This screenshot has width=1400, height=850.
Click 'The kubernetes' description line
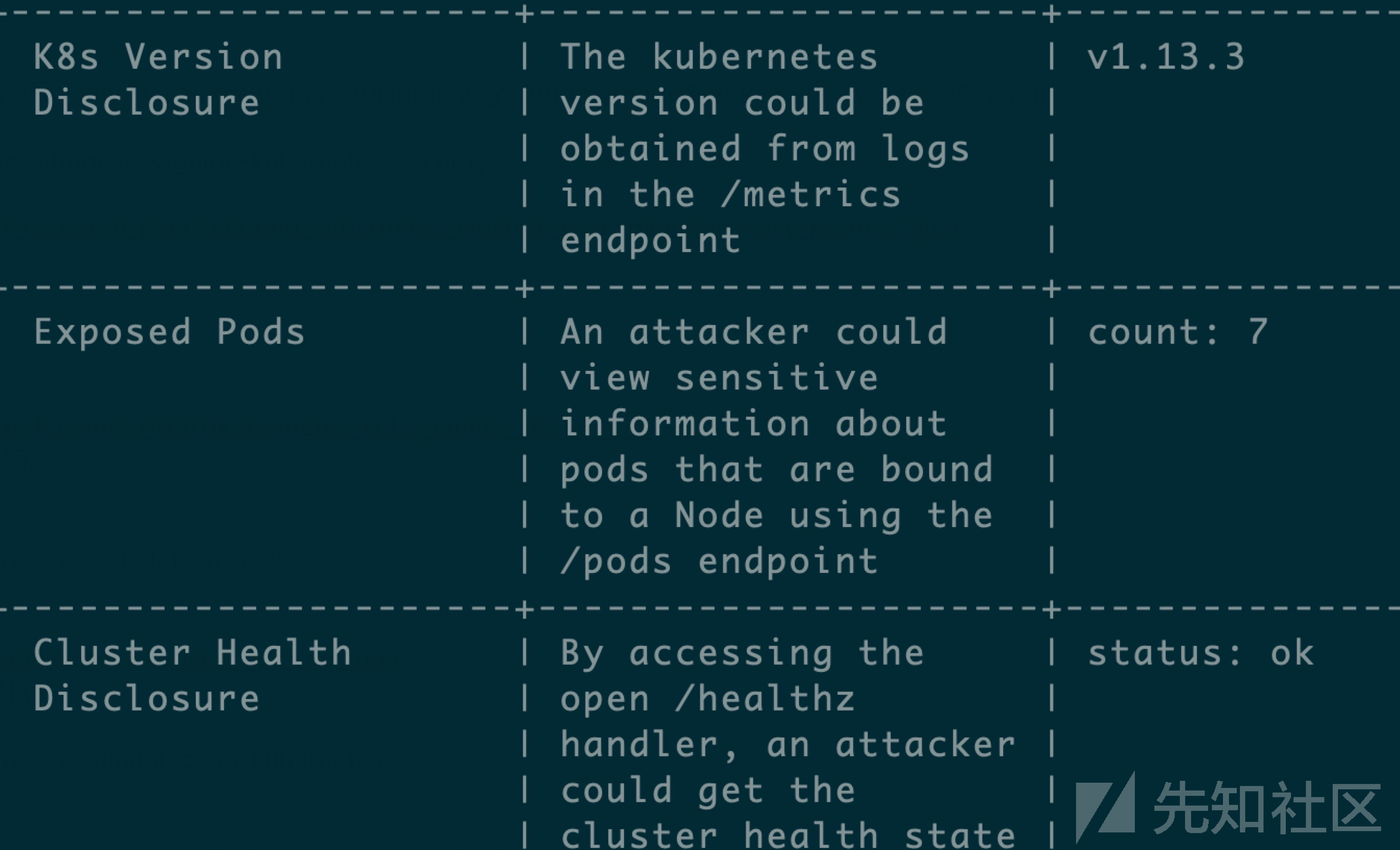pos(719,57)
